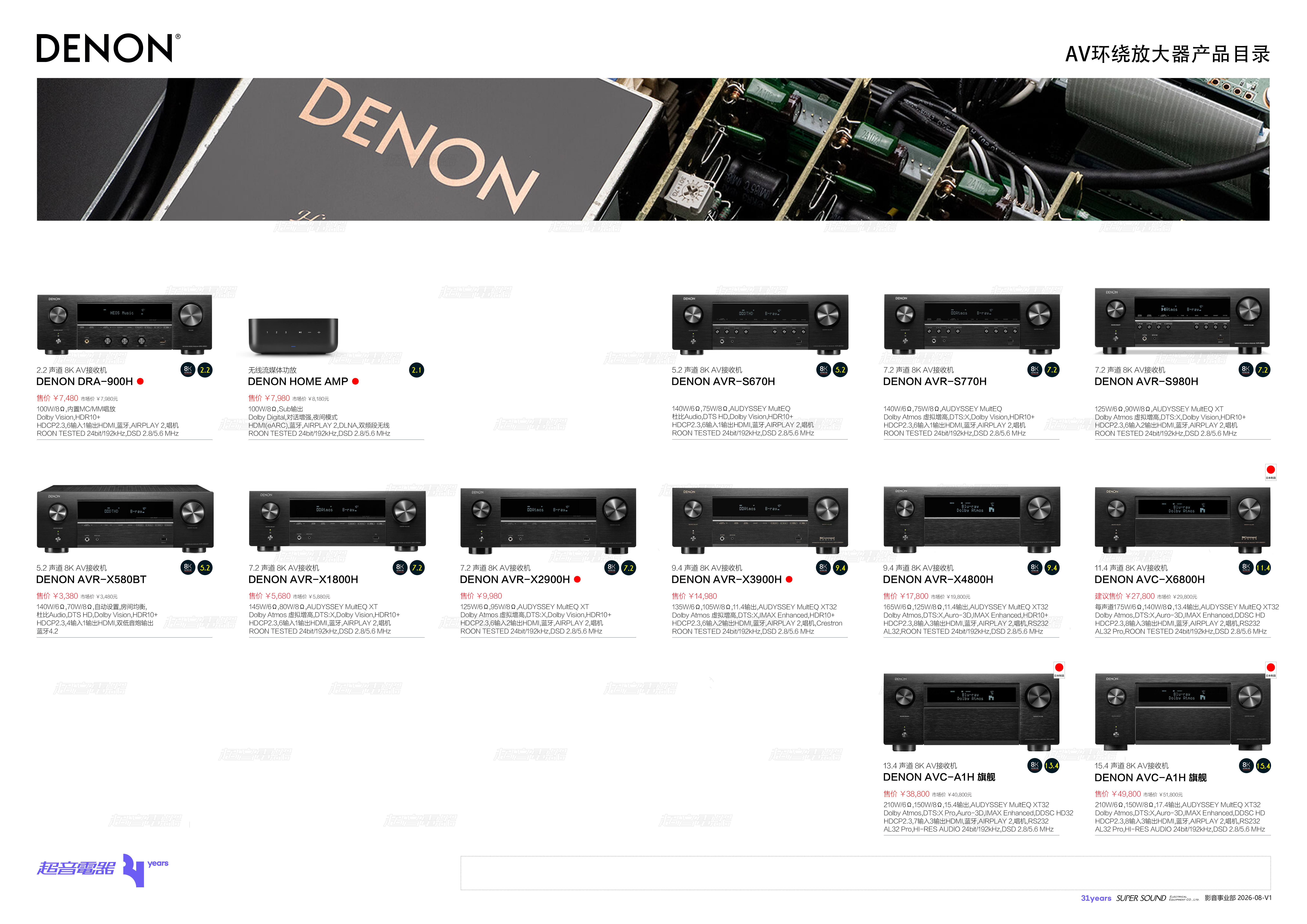Select the DENON AVR-X1800H product name
This screenshot has width=1307, height=924.
(303, 580)
